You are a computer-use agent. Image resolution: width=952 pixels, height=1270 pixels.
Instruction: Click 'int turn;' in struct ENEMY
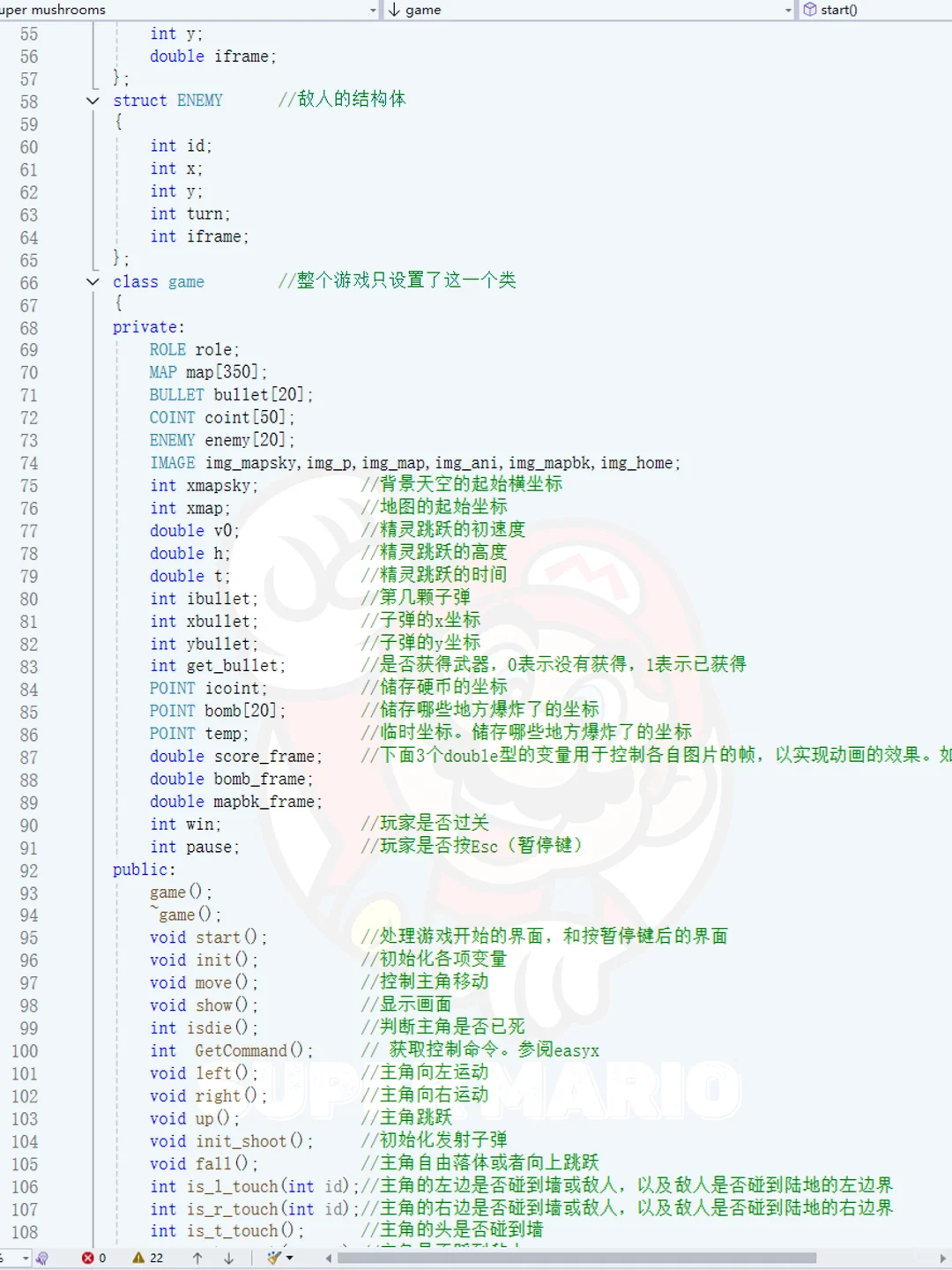click(x=190, y=214)
